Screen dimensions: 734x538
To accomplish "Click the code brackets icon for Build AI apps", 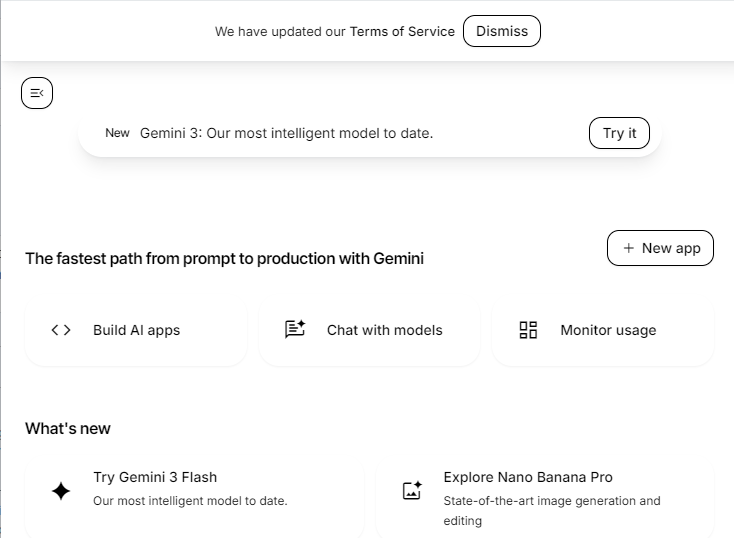I will 61,330.
